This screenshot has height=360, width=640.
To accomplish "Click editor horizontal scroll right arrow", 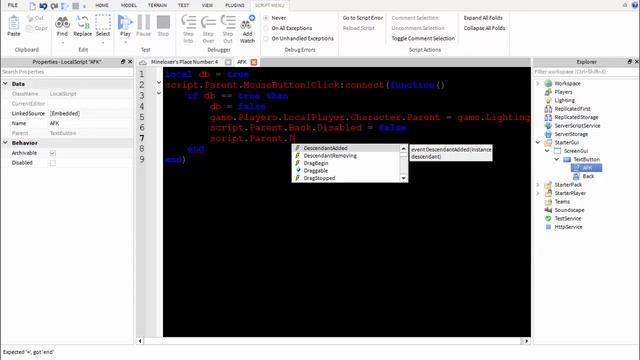I will click(527, 341).
